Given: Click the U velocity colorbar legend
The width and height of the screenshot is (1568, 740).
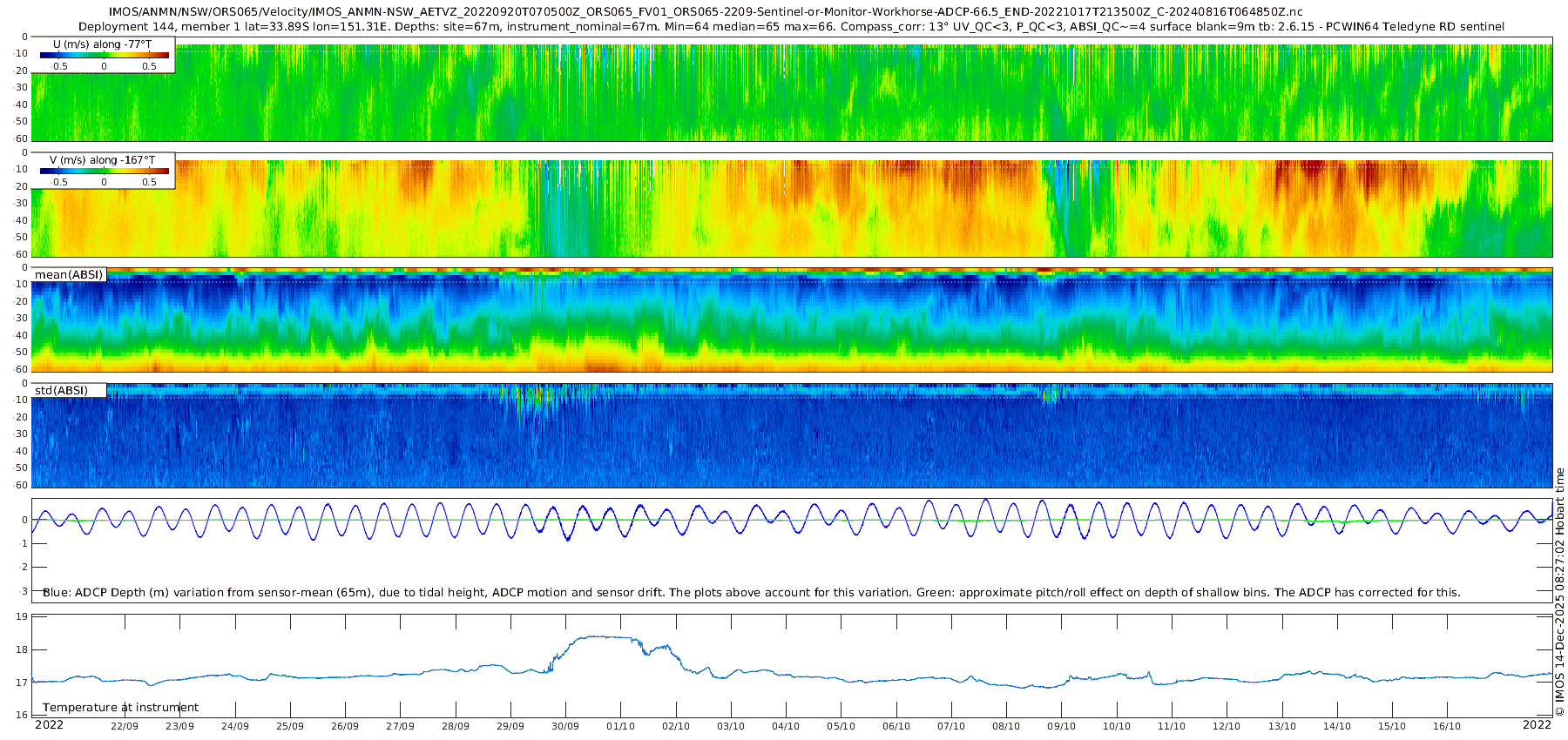Looking at the screenshot, I should pyautogui.click(x=104, y=56).
